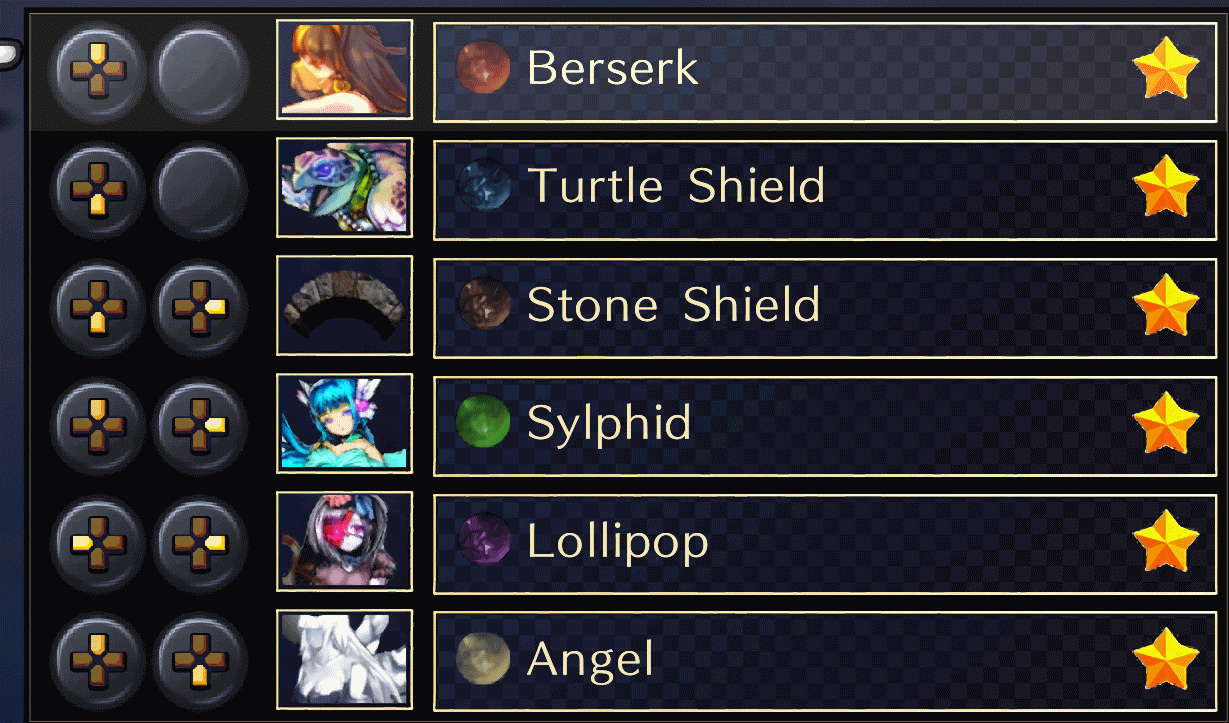The width and height of the screenshot is (1229, 723).
Task: Toggle the favorite star for Stone Shield
Action: click(x=1165, y=305)
